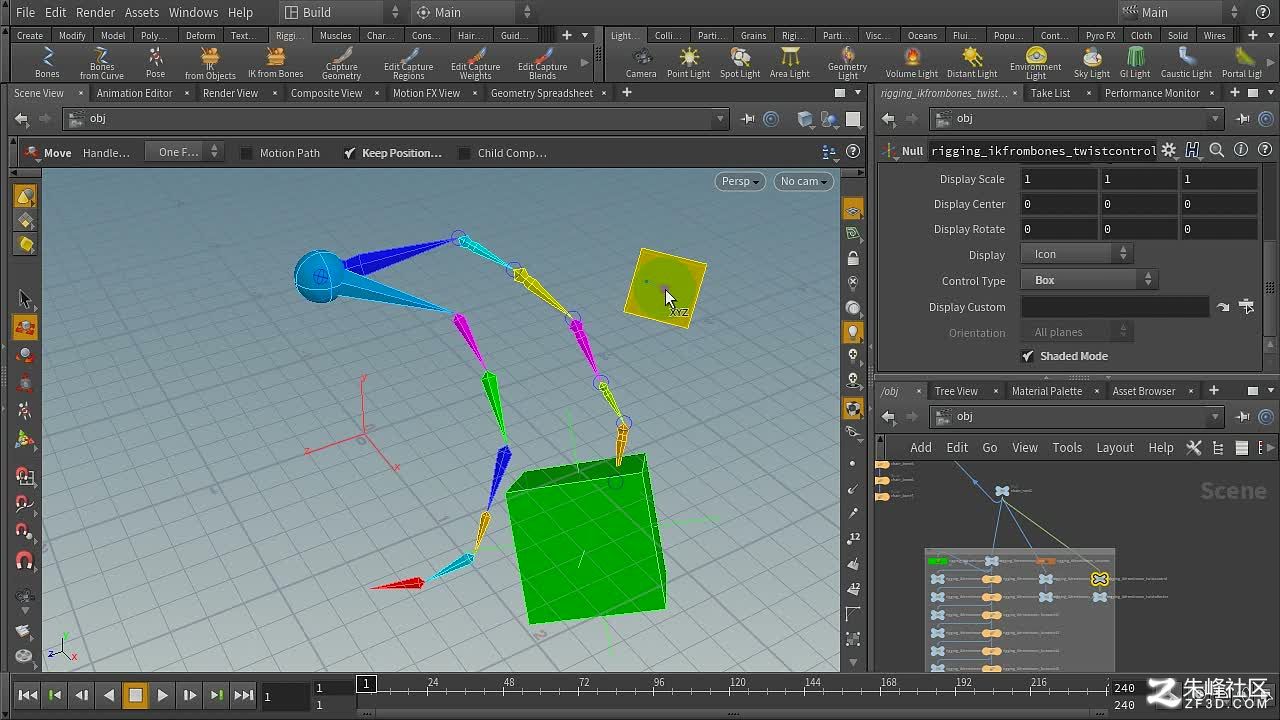Open network editor Tools menu

[x=1067, y=447]
